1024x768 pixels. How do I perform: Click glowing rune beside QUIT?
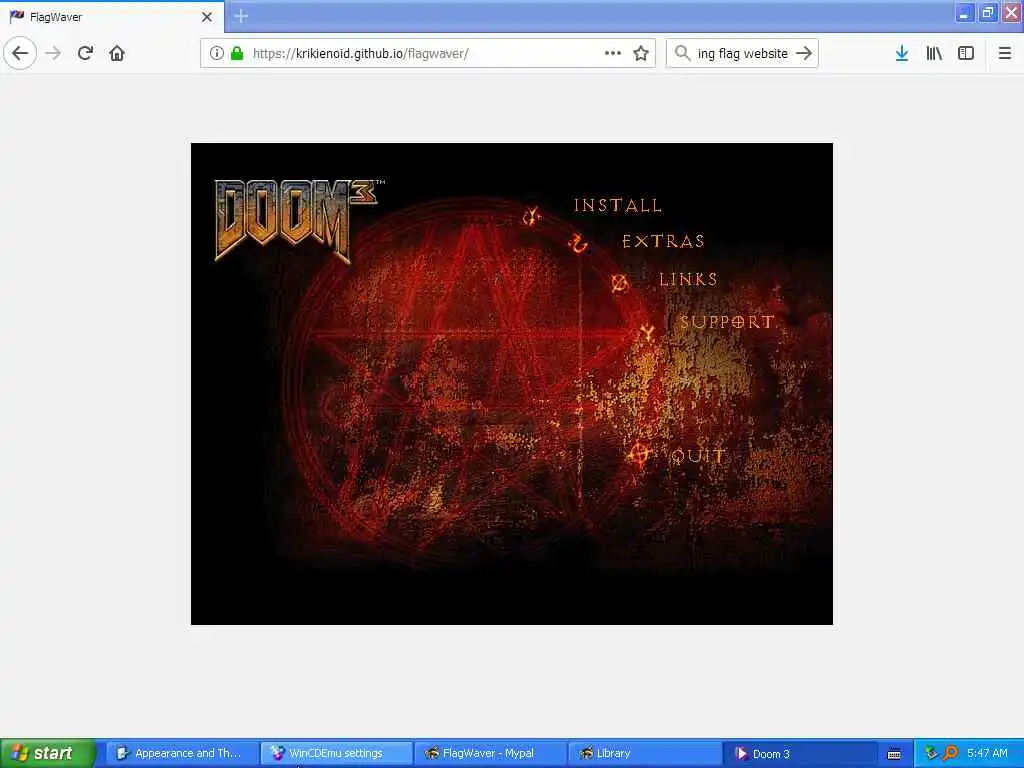coord(639,454)
